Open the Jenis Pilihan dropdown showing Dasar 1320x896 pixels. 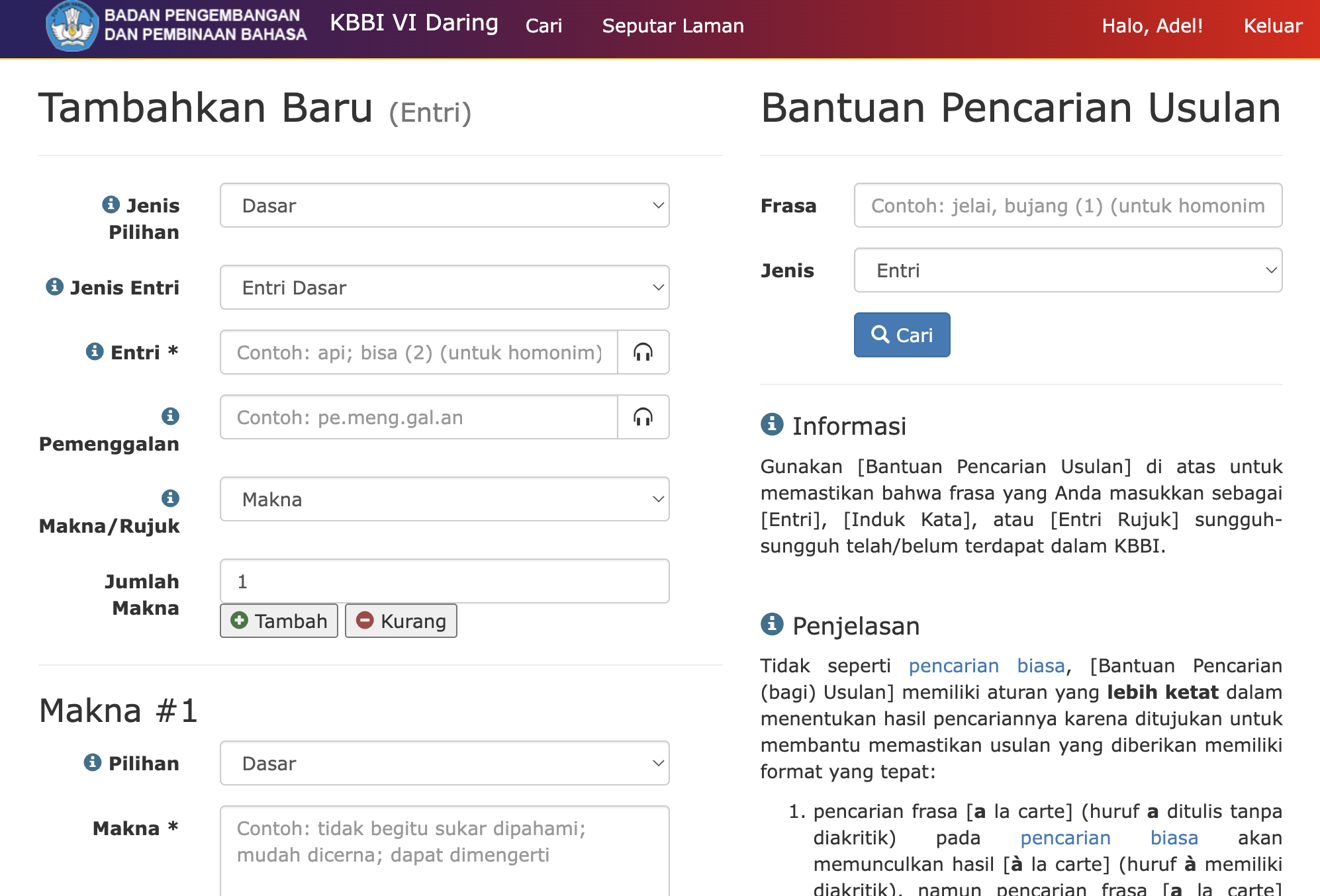(x=444, y=206)
